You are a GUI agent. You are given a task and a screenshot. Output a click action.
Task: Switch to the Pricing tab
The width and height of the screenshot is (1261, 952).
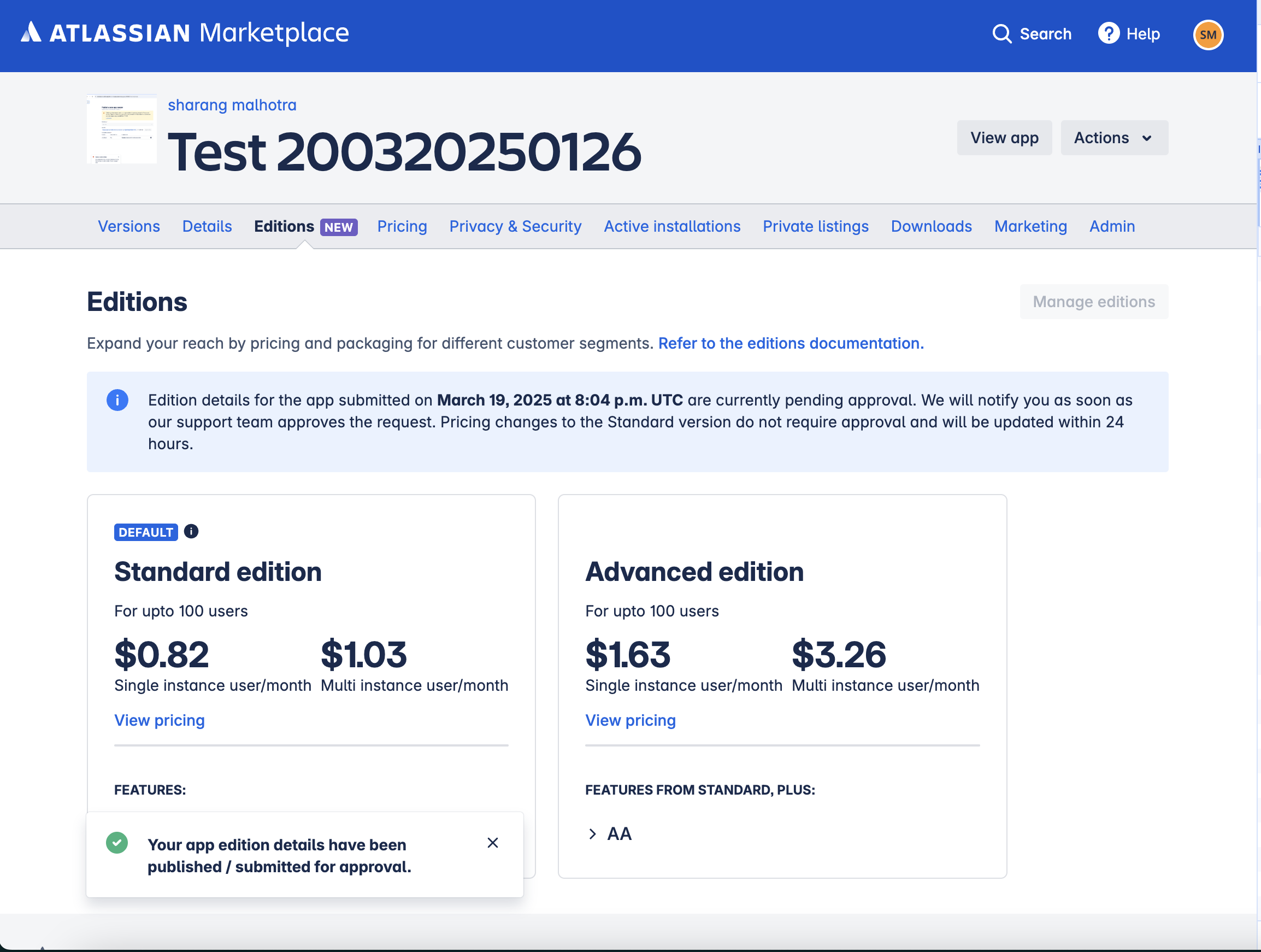click(402, 226)
